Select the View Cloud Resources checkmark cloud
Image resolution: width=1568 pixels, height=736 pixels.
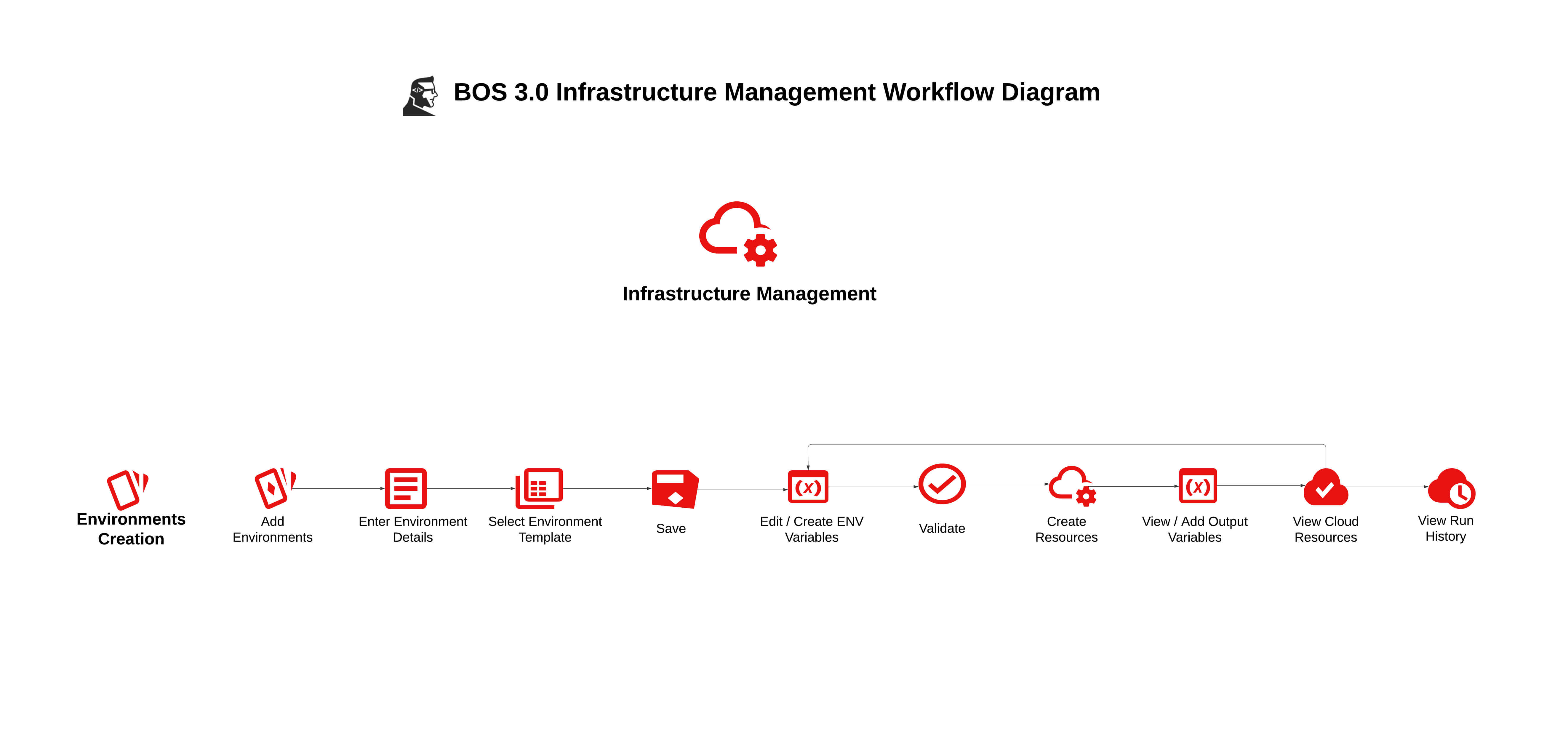tap(1325, 488)
